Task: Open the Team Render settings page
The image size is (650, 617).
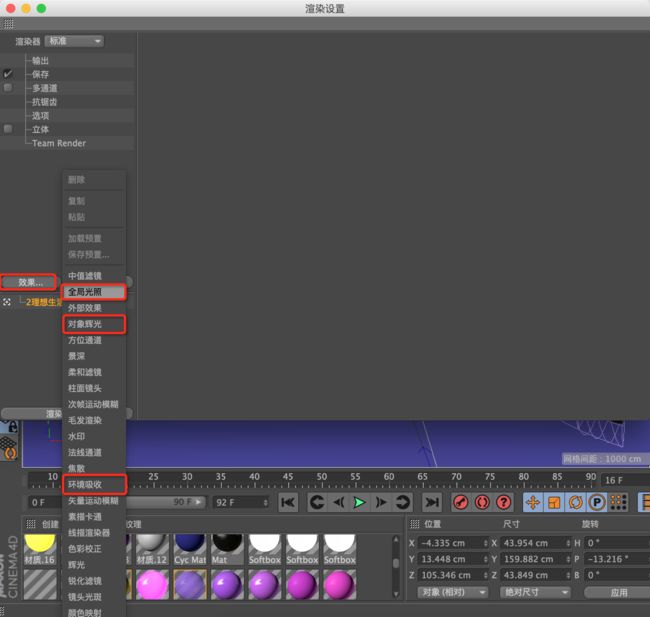Action: 59,143
